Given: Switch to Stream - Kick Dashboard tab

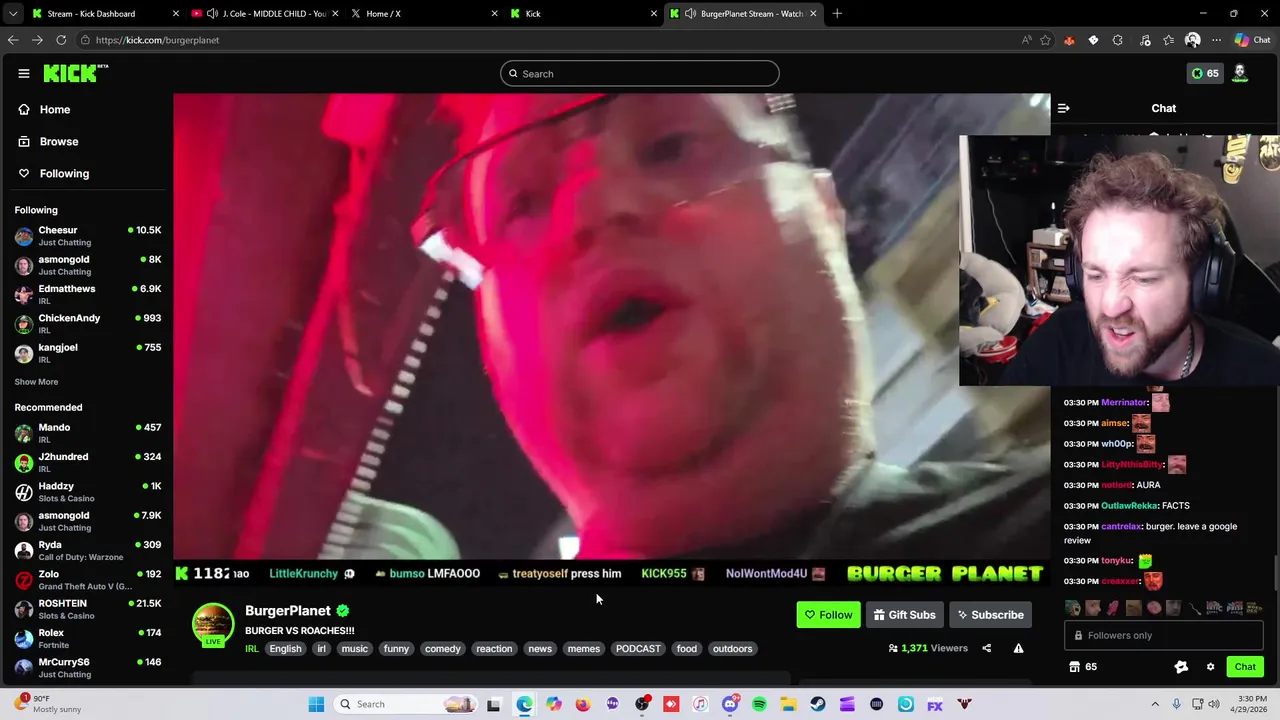Looking at the screenshot, I should 106,13.
